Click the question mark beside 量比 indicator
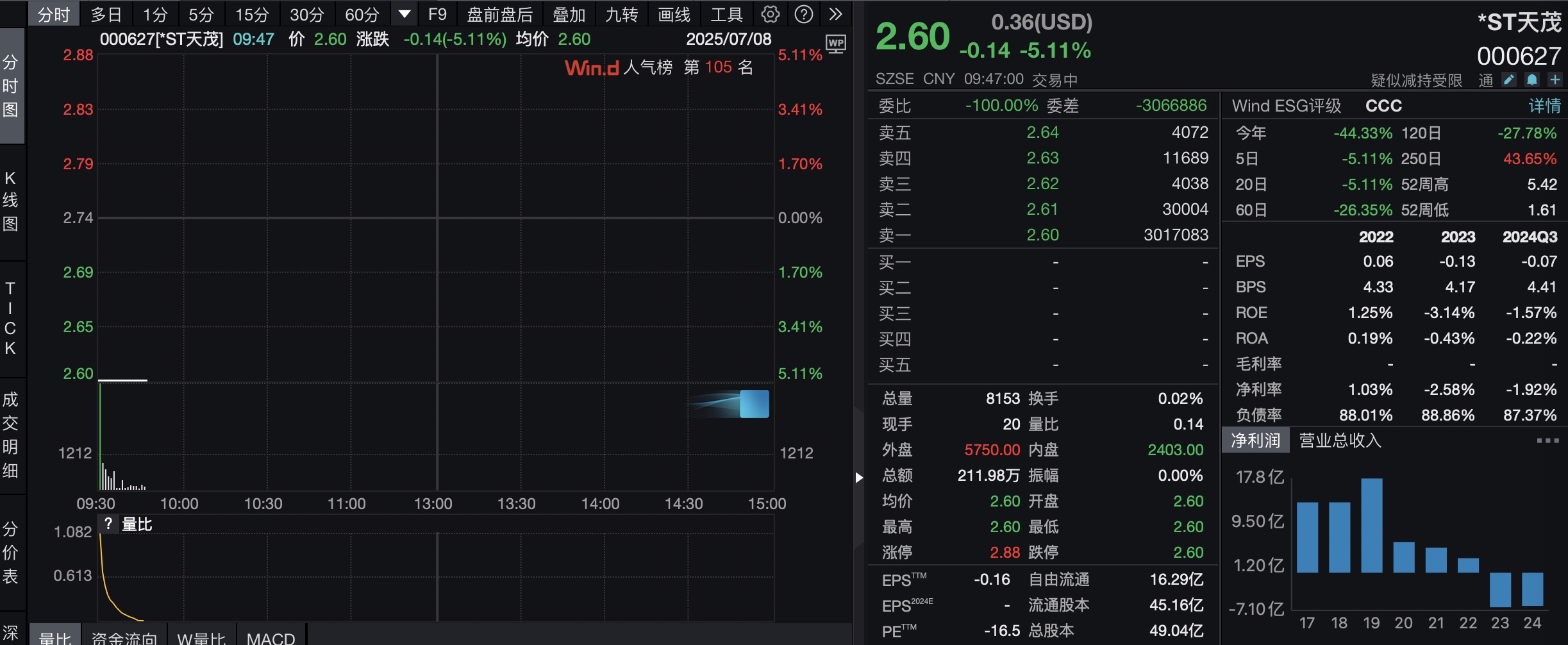 (108, 524)
